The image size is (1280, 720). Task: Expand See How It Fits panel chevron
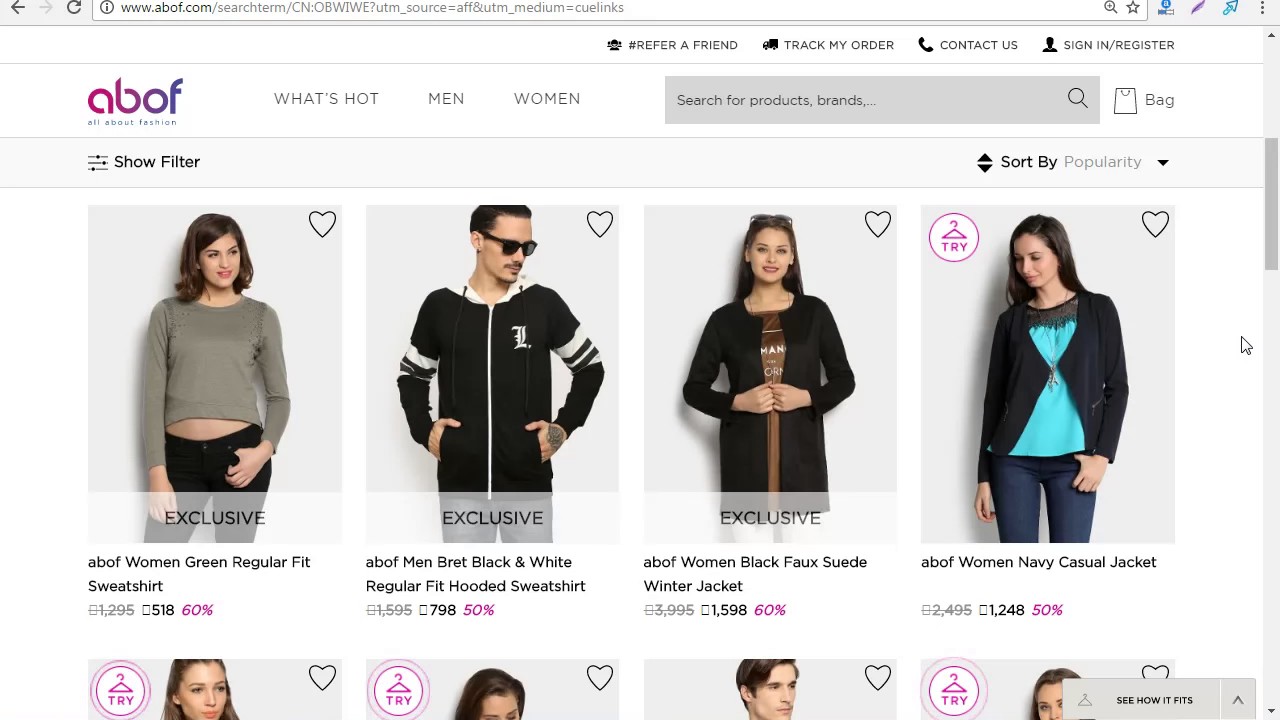click(x=1237, y=700)
